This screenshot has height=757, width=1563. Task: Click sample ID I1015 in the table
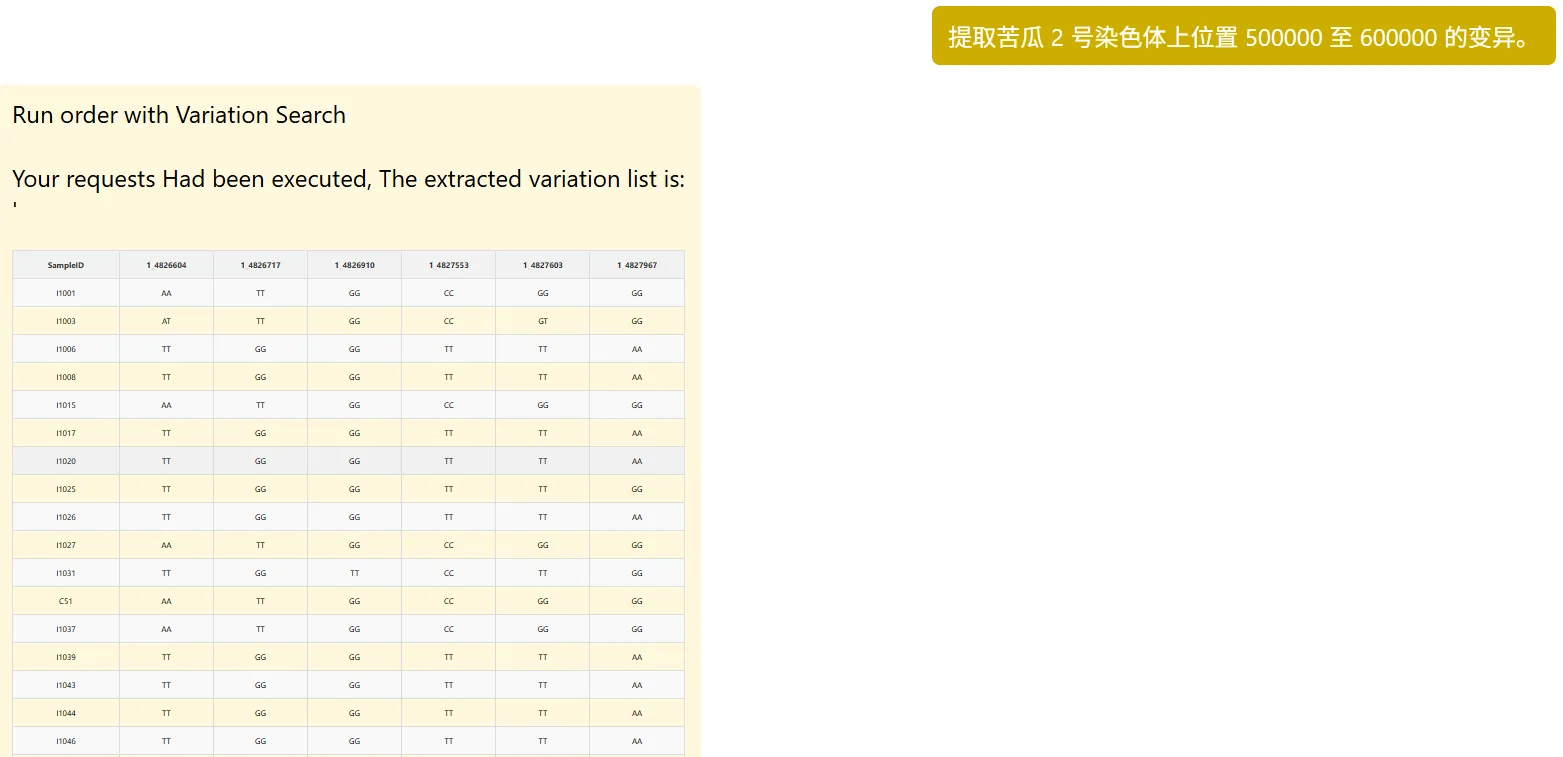click(x=66, y=405)
